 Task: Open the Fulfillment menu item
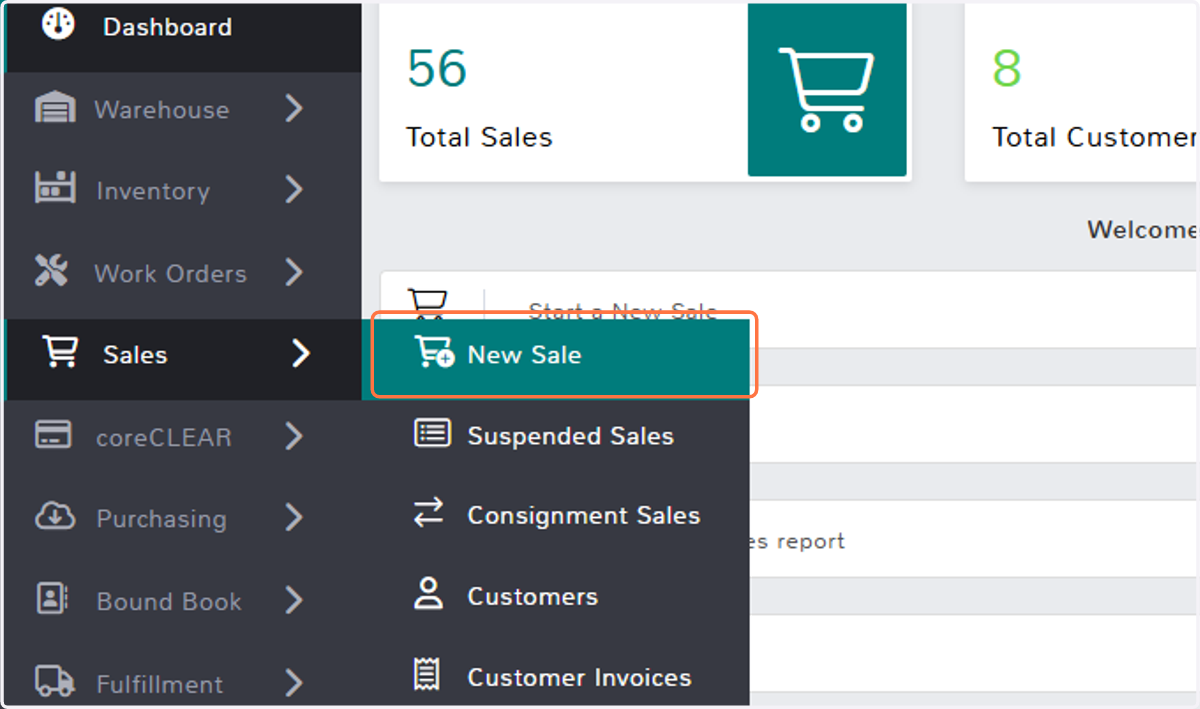183,684
